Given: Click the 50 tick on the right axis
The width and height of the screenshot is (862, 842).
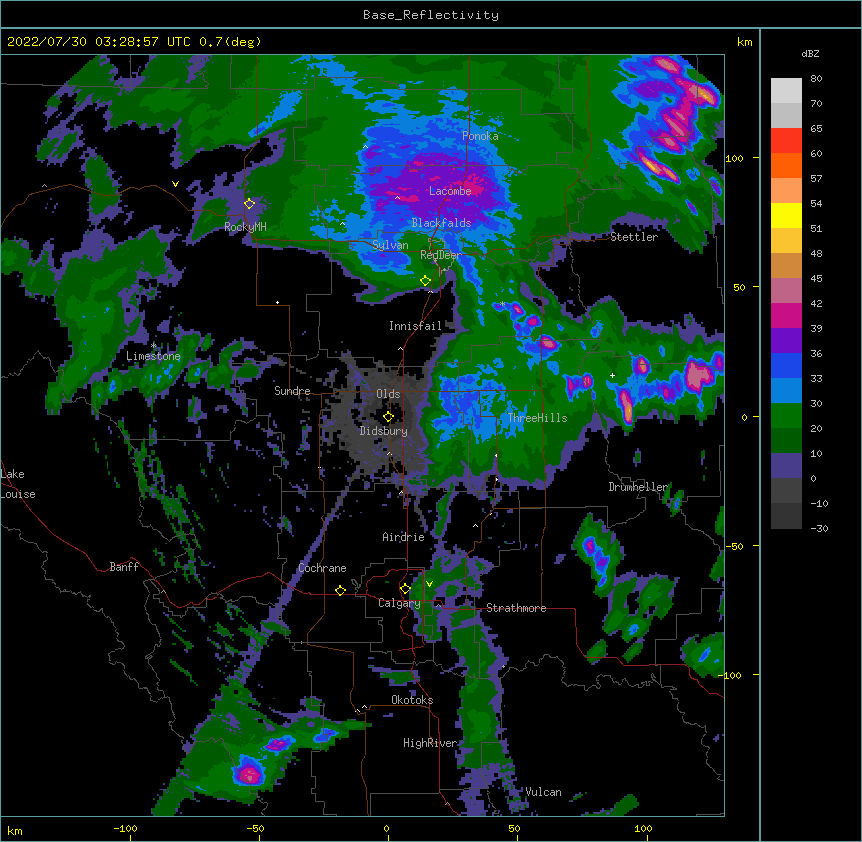Looking at the screenshot, I should (x=739, y=287).
